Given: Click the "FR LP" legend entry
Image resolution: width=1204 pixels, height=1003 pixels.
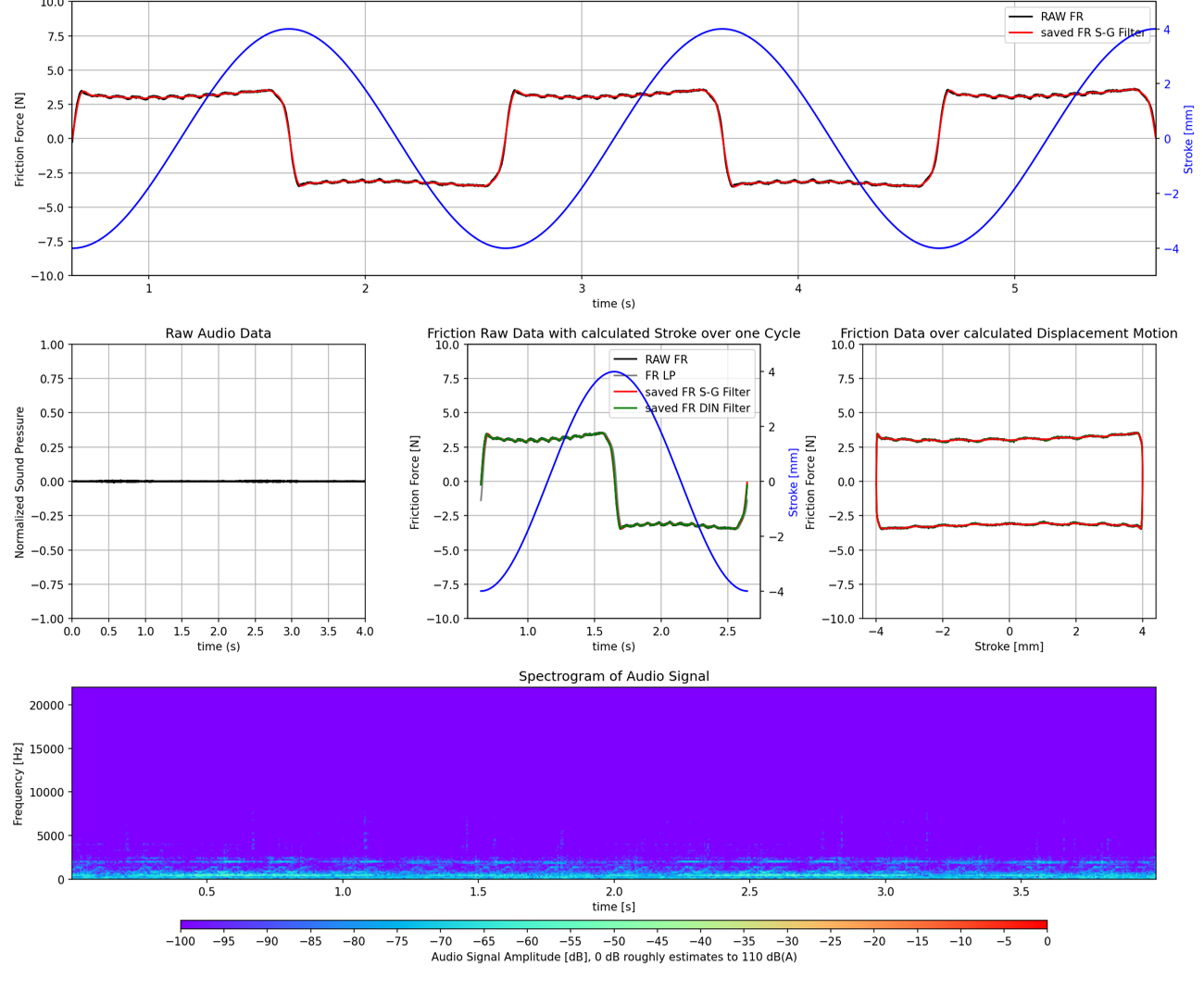Looking at the screenshot, I should [x=660, y=375].
